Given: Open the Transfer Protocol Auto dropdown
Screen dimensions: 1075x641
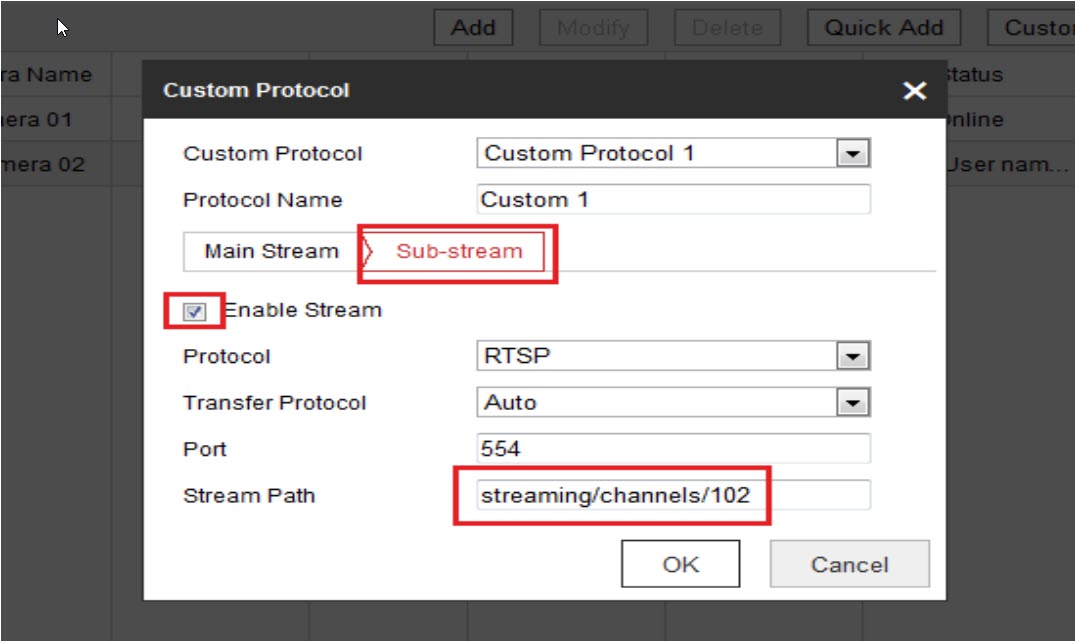Looking at the screenshot, I should coord(852,403).
